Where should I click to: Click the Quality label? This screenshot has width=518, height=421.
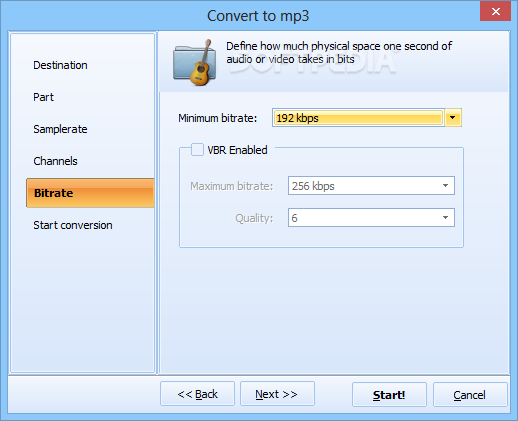tap(254, 218)
